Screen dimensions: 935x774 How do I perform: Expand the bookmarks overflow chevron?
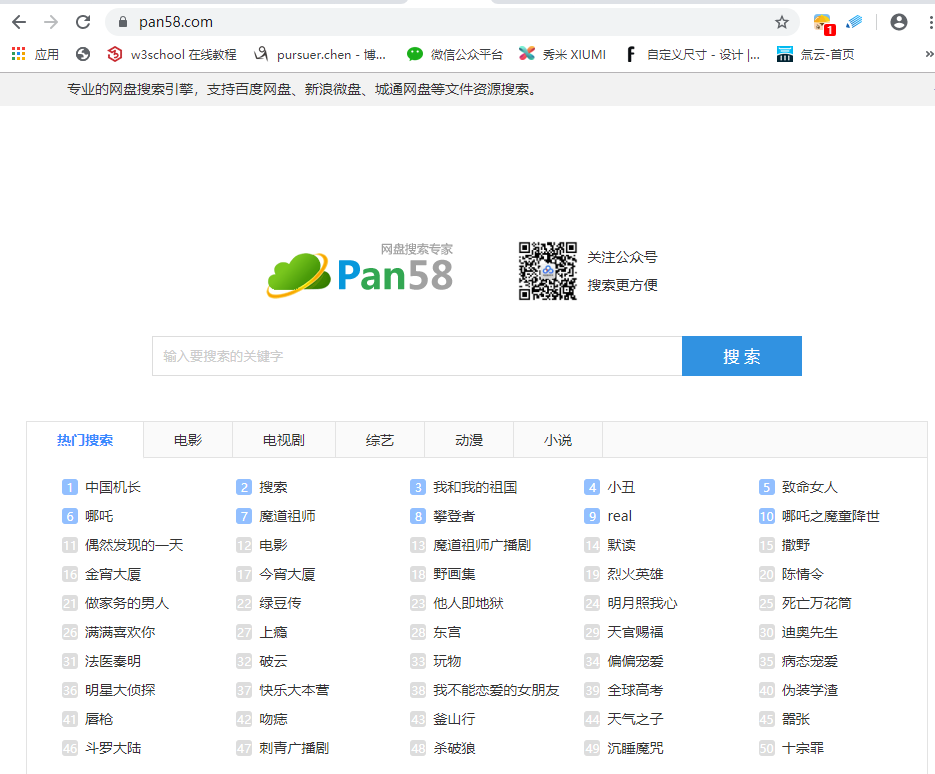[928, 54]
